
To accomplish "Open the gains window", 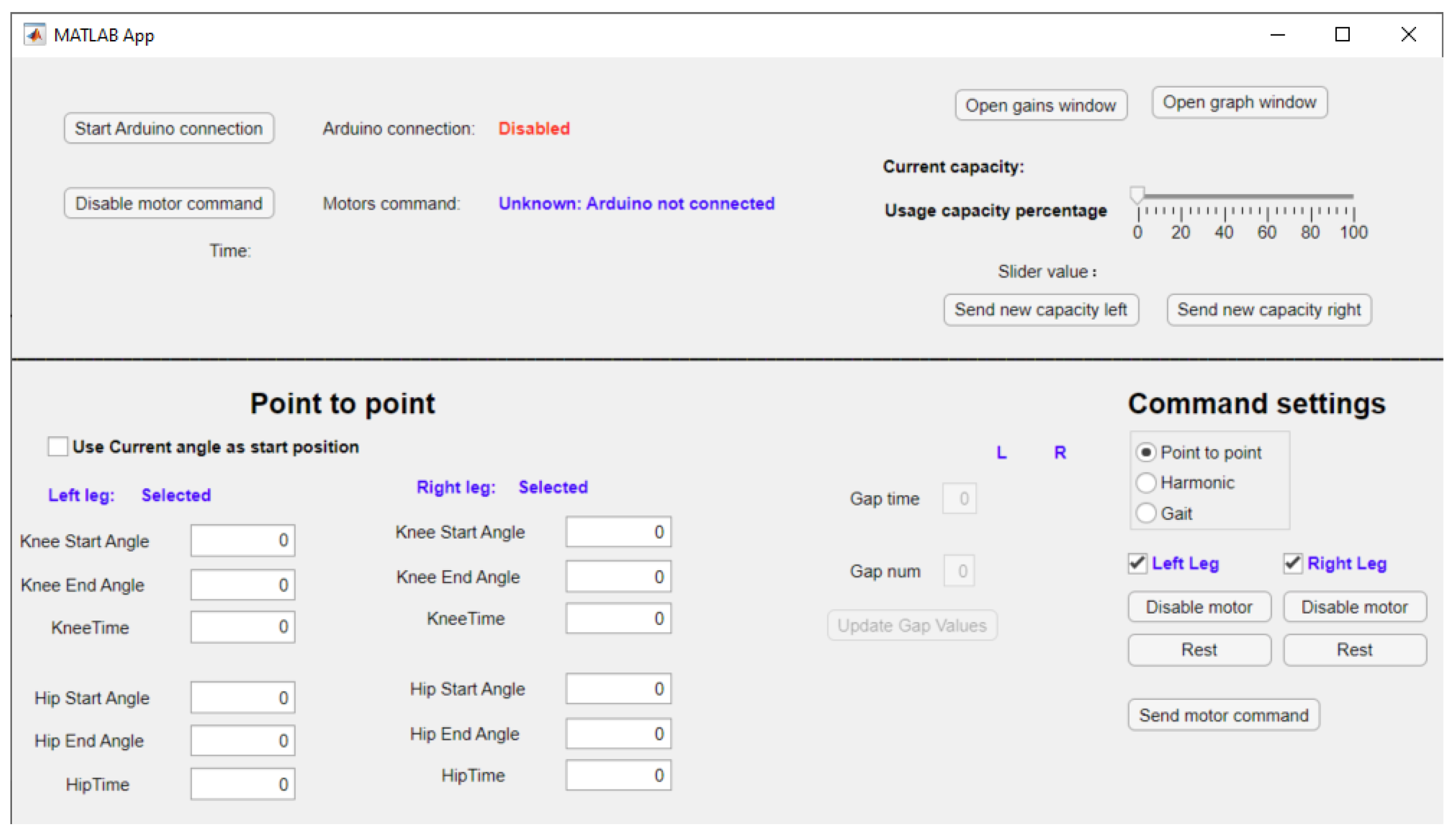I will [1040, 105].
